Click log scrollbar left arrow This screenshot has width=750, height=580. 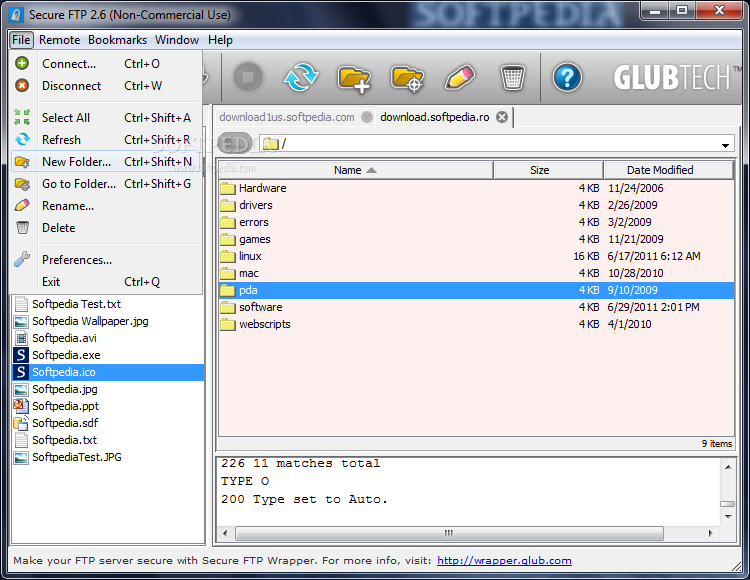(x=225, y=533)
